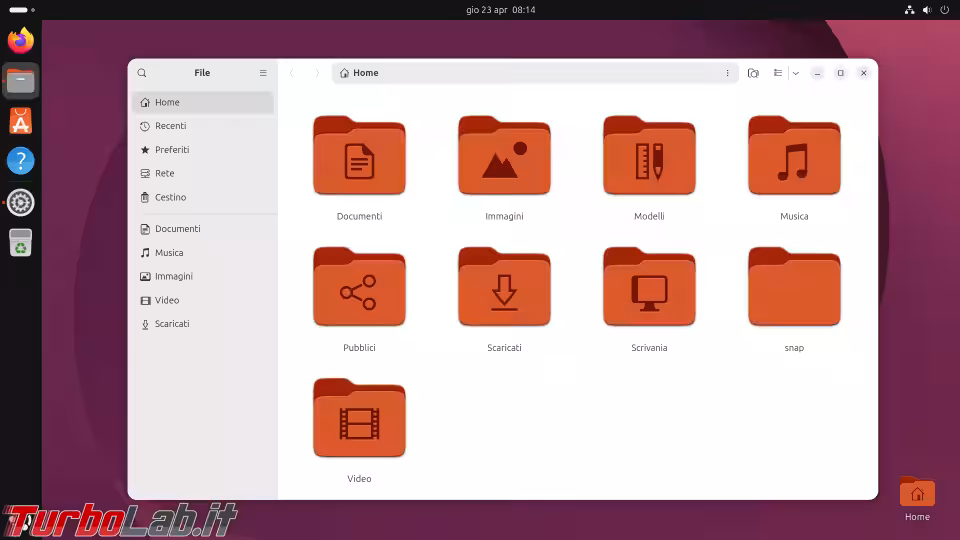Toggle list view layout button
Image resolution: width=960 pixels, height=540 pixels.
[778, 73]
